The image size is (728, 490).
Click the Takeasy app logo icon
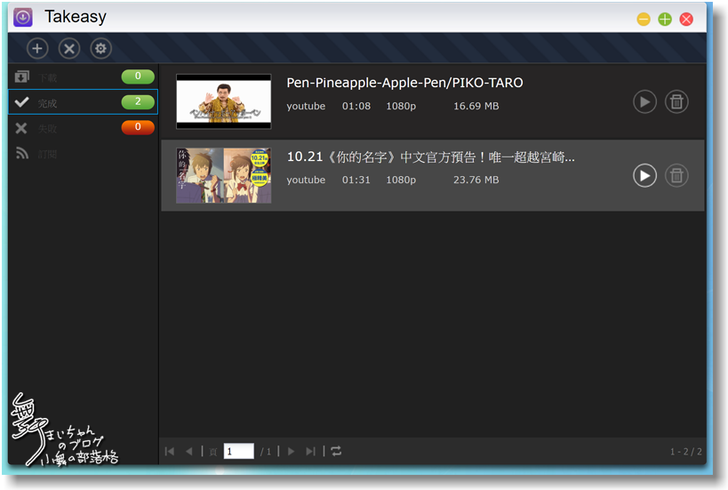[23, 18]
